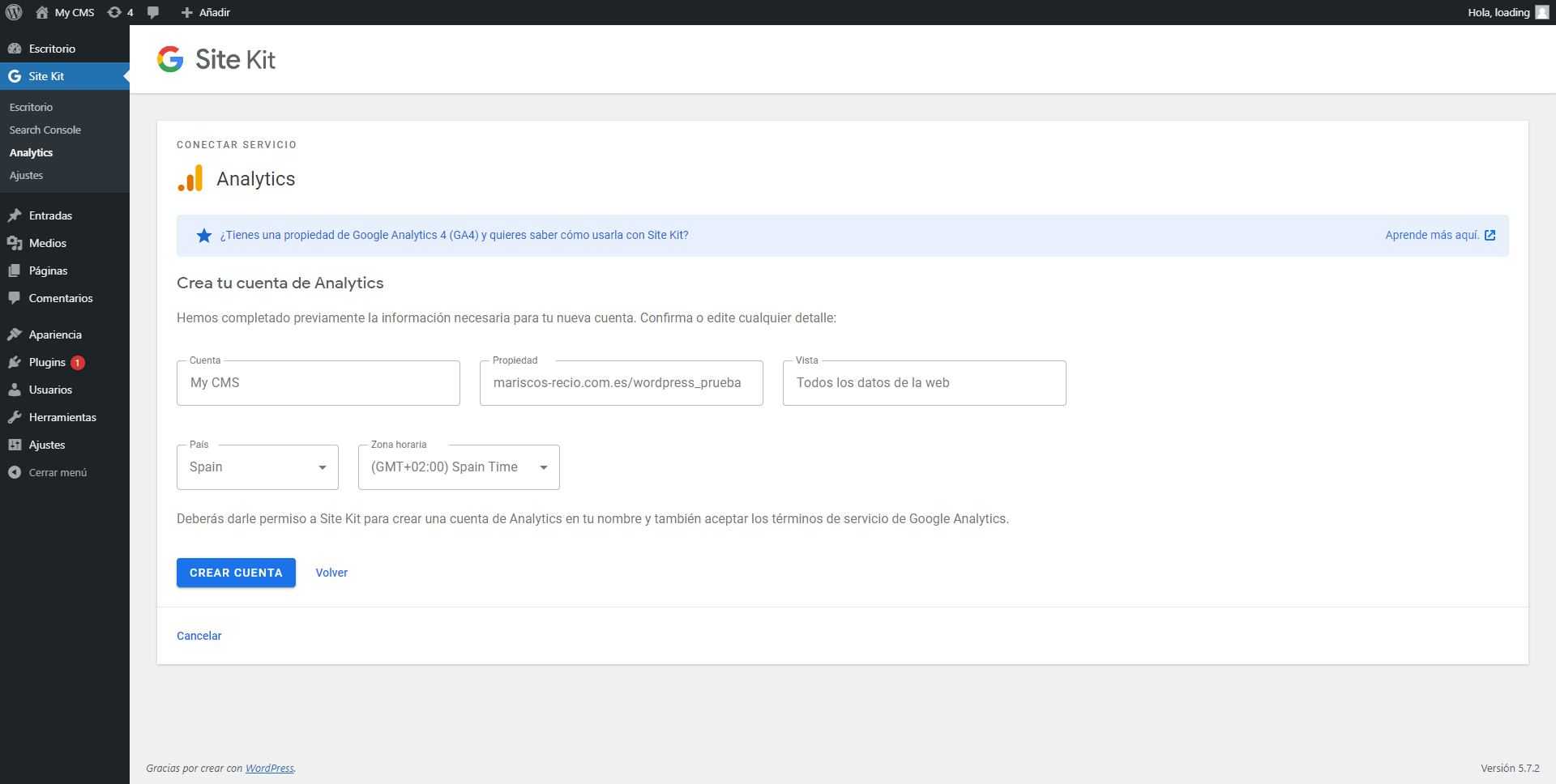The width and height of the screenshot is (1556, 784).
Task: Click the Añadir plus icon
Action: point(186,12)
